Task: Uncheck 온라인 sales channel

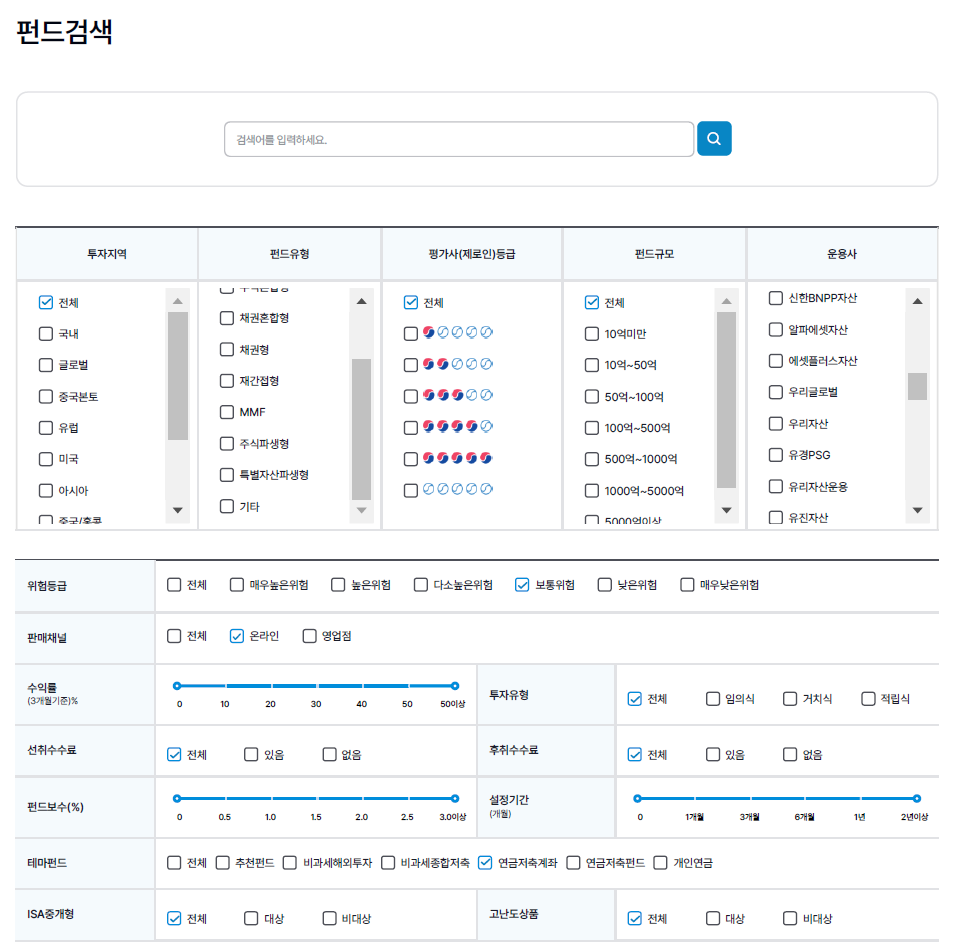Action: coord(237,637)
